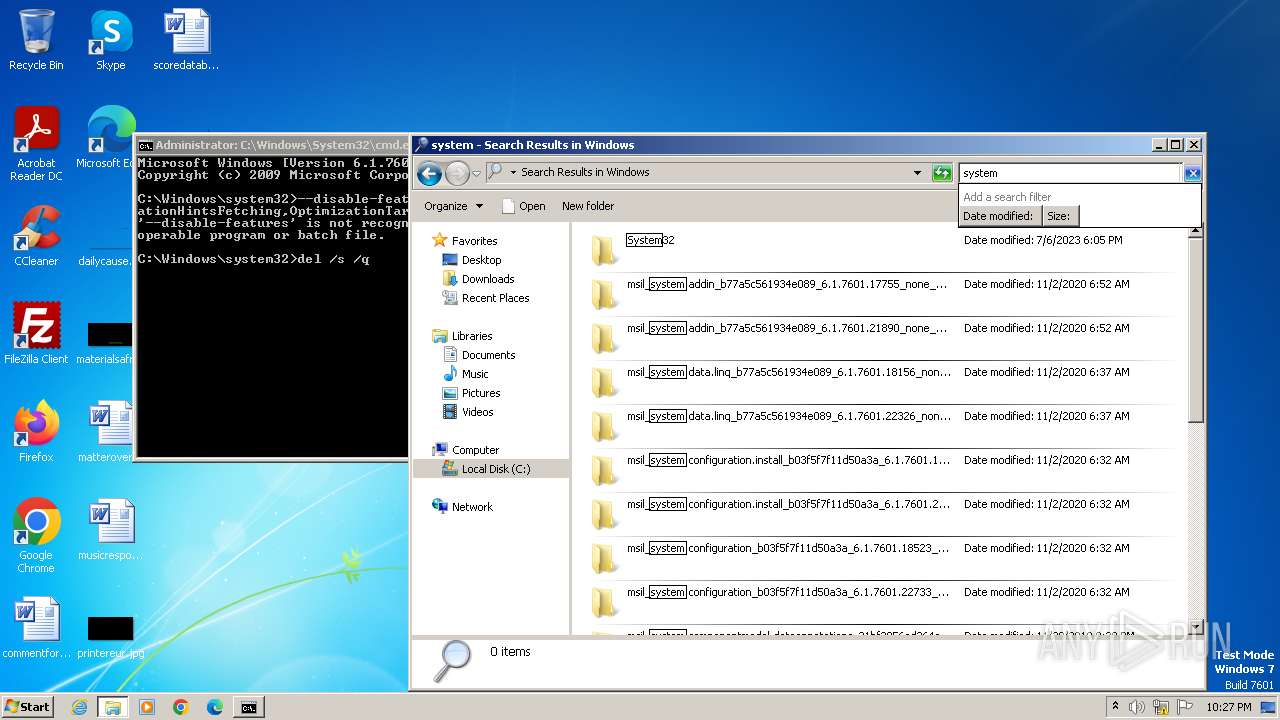
Task: Click the Start button
Action: click(x=27, y=707)
